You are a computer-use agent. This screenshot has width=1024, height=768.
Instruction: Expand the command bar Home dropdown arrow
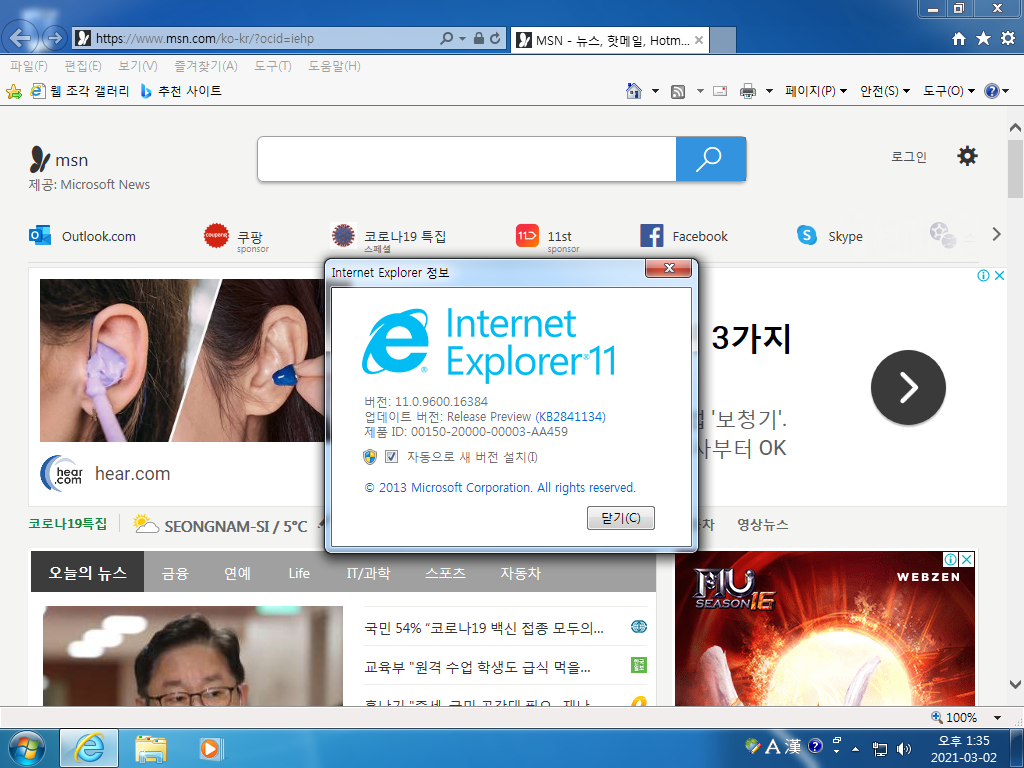(x=655, y=91)
